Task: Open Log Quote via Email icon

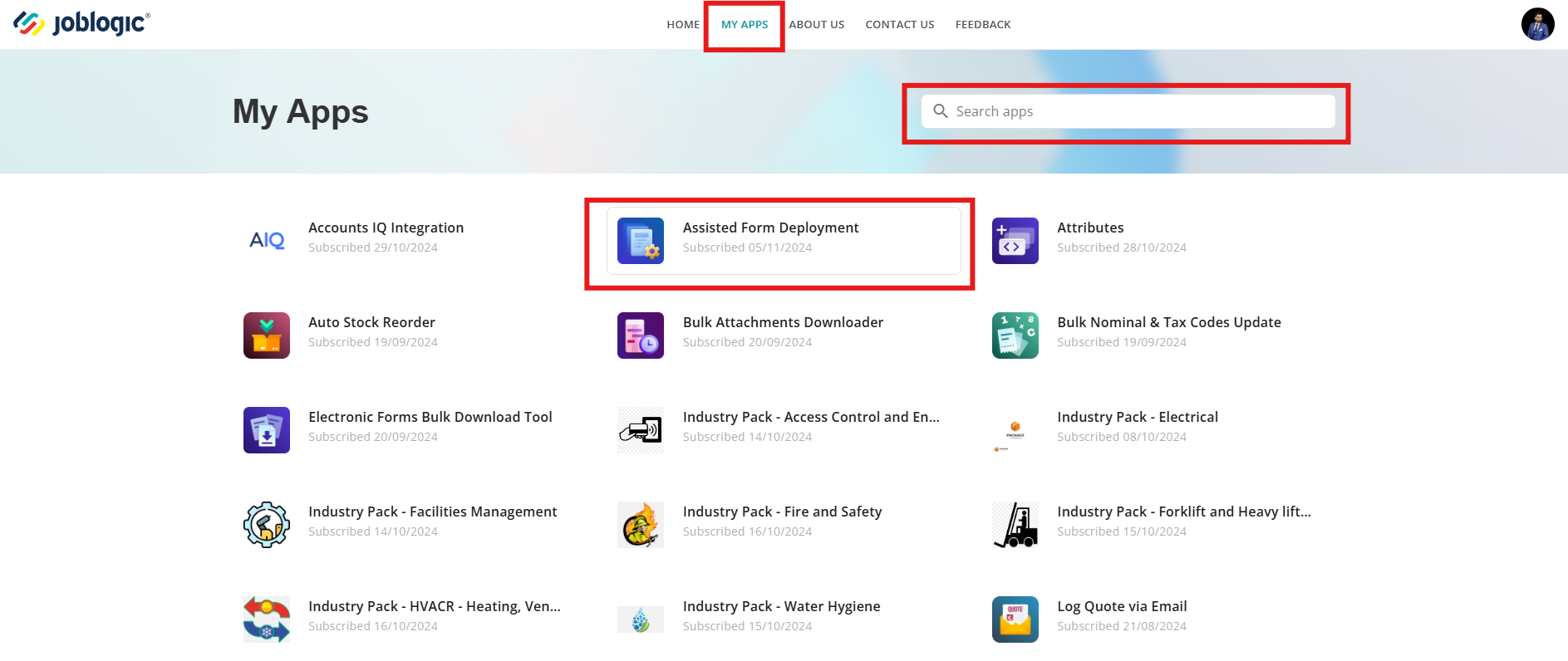Action: 1015,619
